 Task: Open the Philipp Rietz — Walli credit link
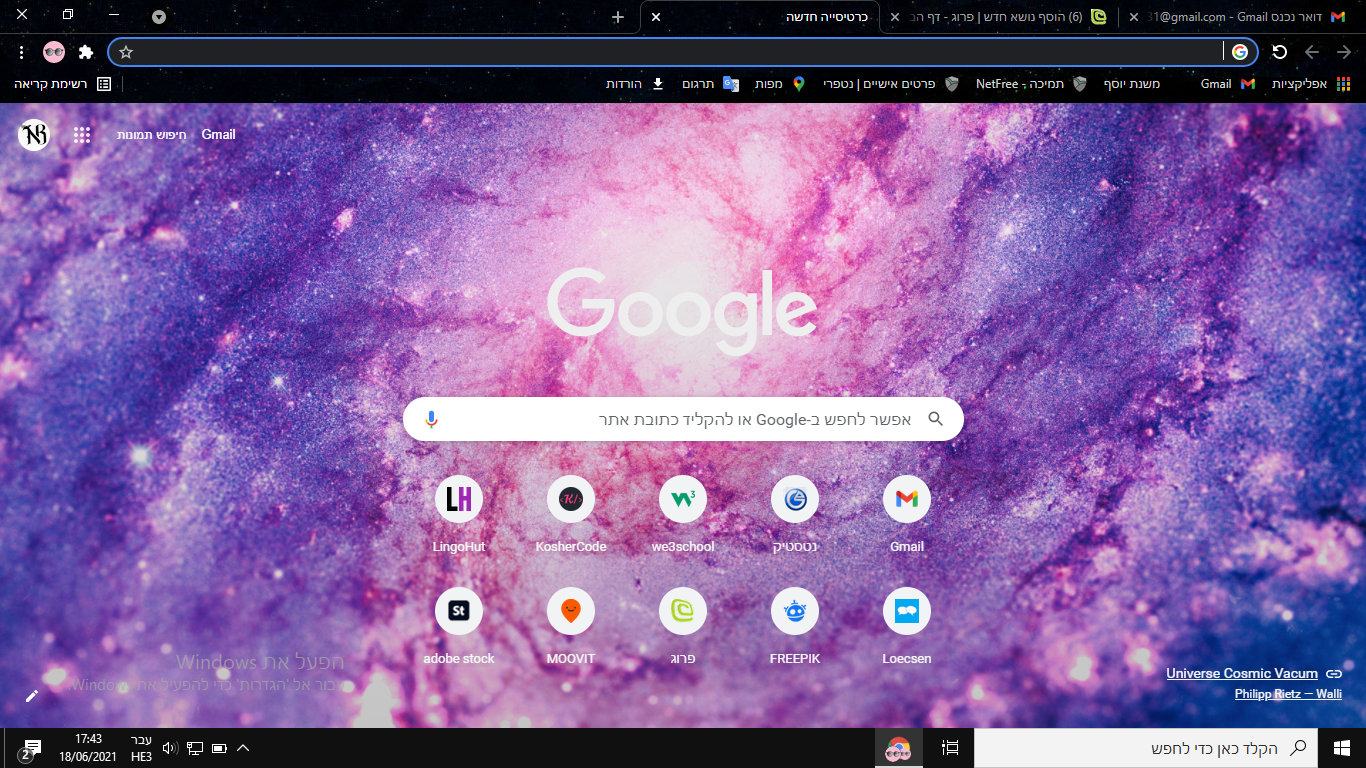(1288, 694)
